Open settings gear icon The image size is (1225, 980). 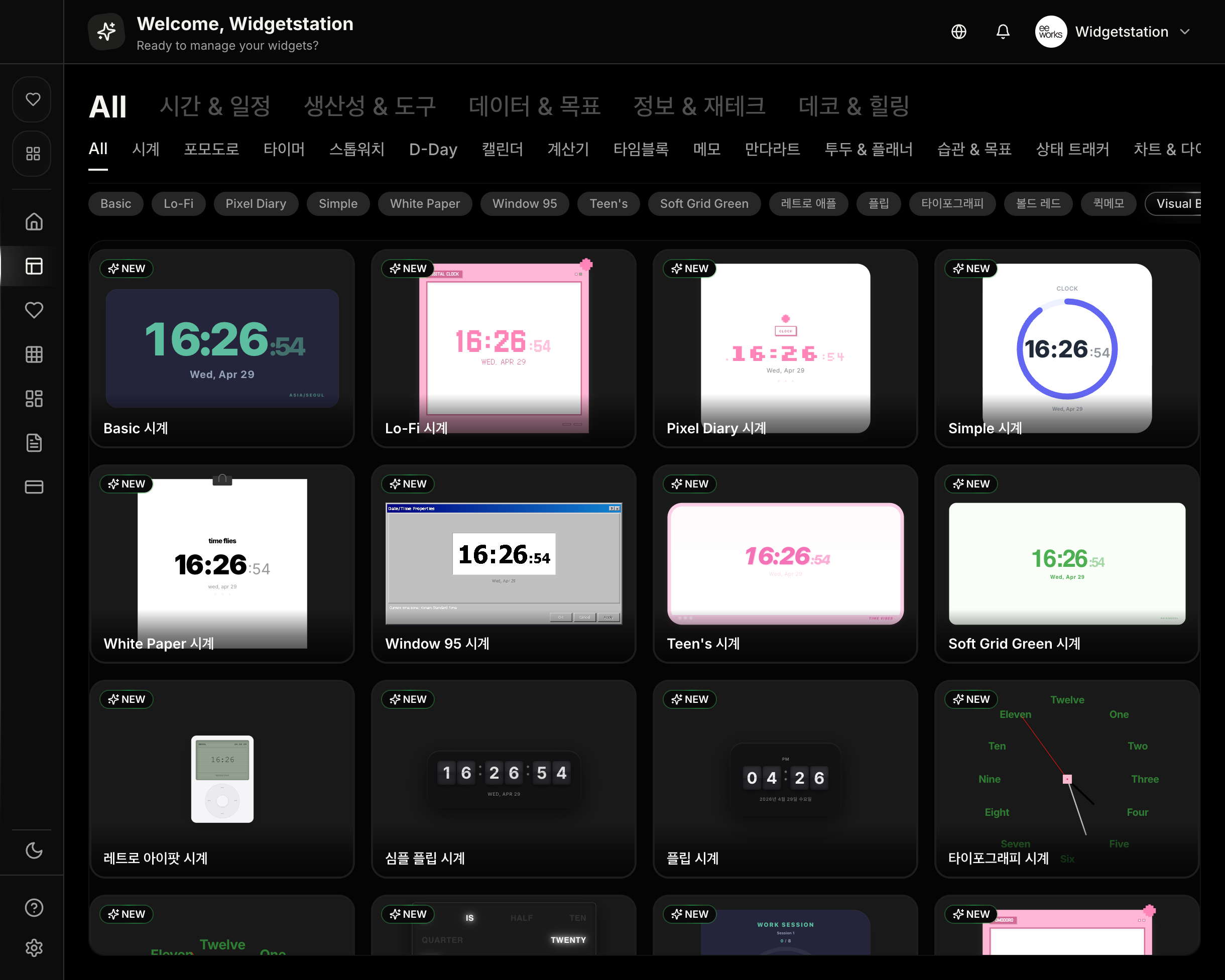pyautogui.click(x=34, y=947)
